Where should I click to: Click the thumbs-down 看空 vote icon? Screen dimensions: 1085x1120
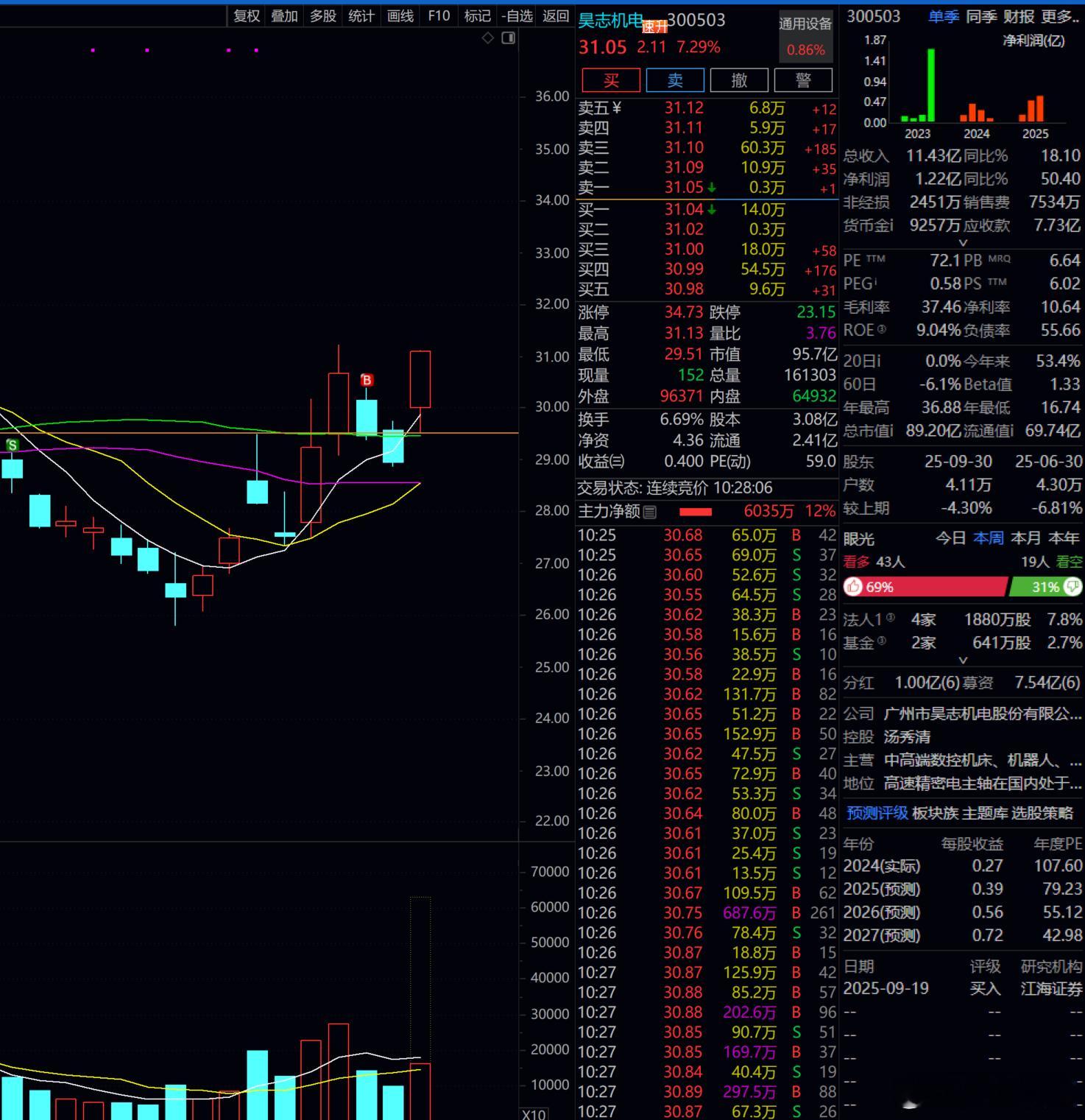pyautogui.click(x=1073, y=586)
